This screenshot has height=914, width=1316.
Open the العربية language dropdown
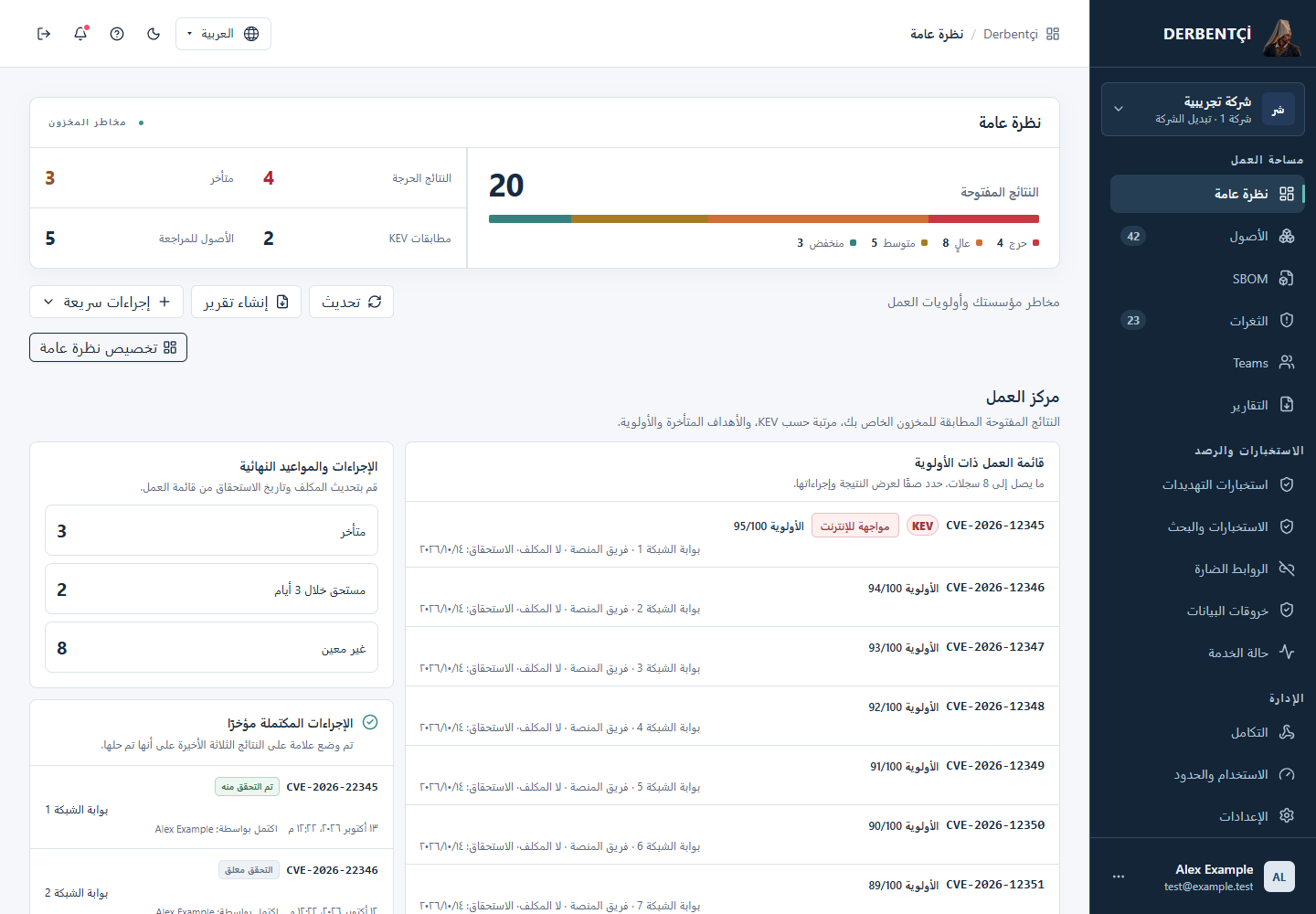223,34
